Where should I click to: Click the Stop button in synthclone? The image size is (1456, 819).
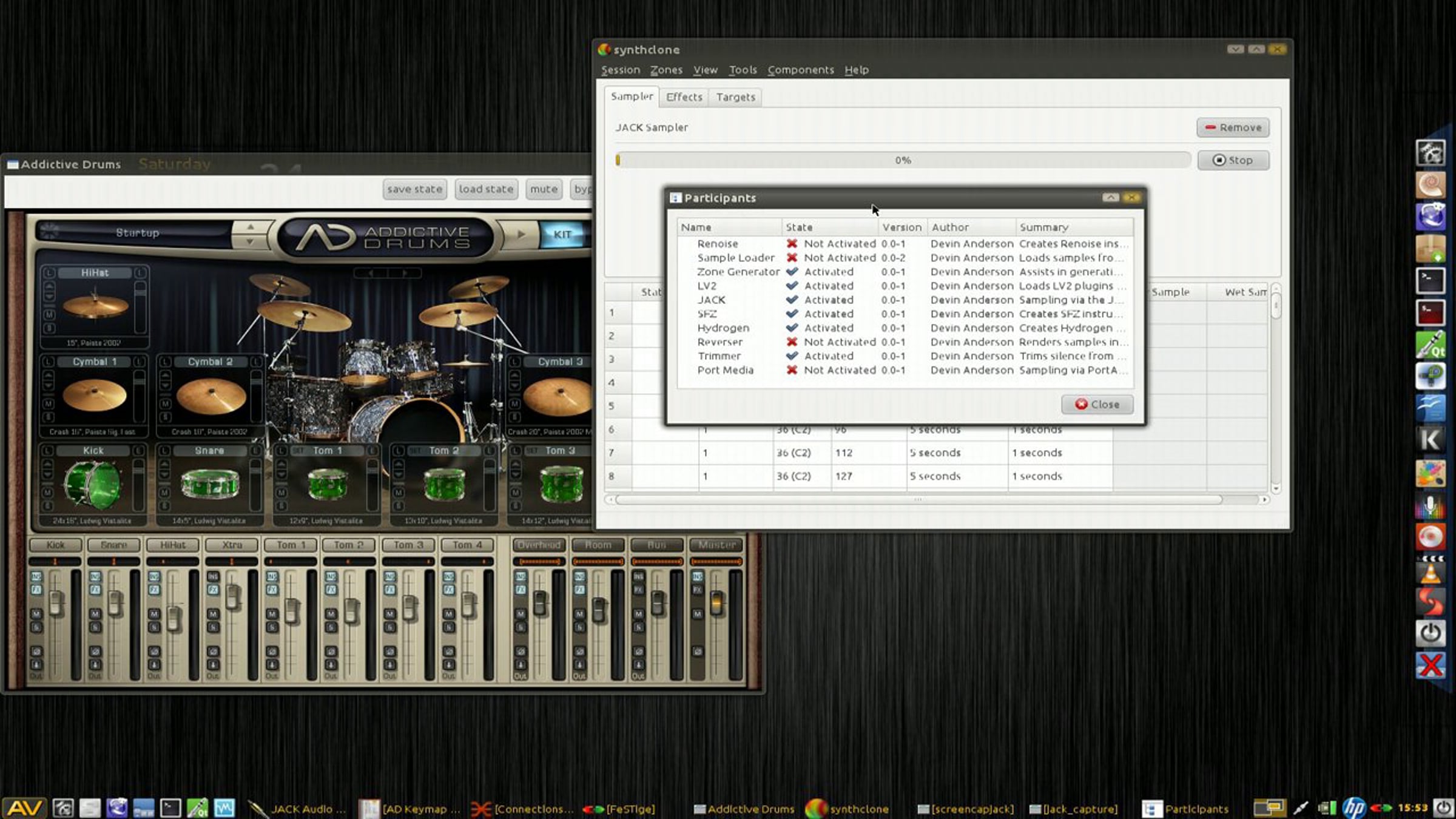[x=1233, y=160]
